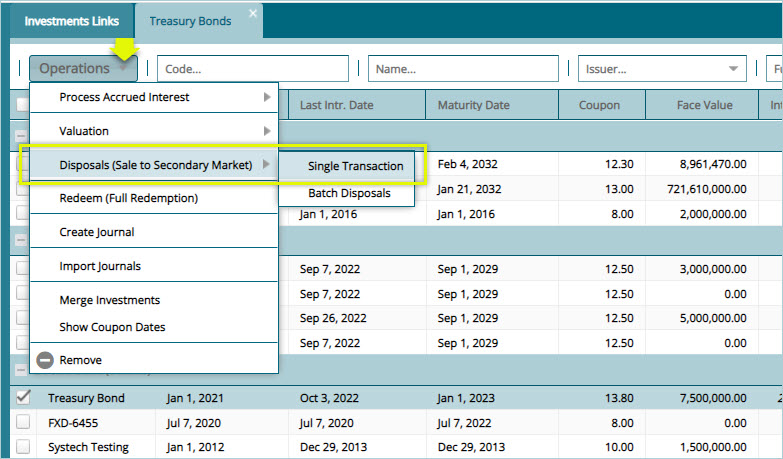The height and width of the screenshot is (459, 783).
Task: Click the 13.80 coupon value
Action: 619,398
